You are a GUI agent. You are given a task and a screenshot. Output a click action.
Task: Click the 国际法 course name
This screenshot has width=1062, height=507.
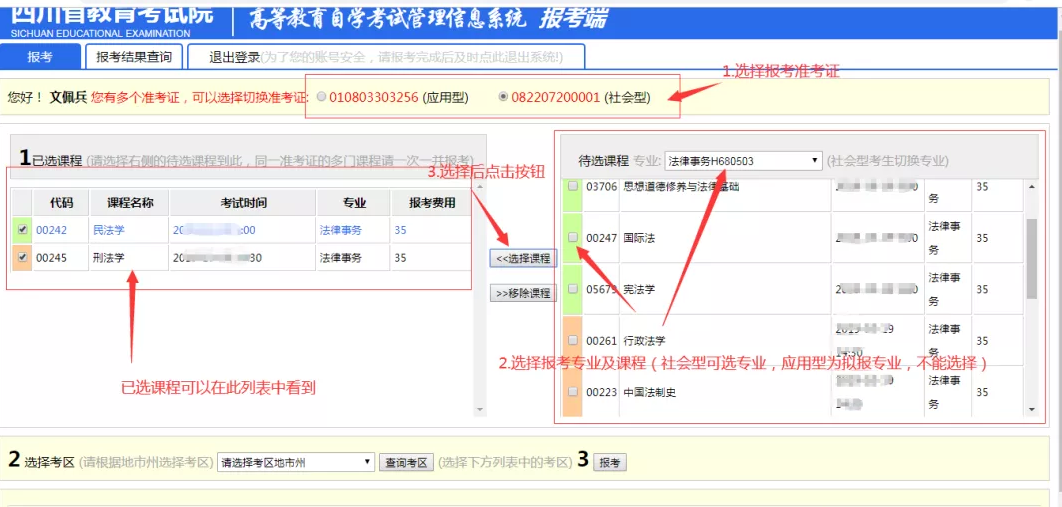pos(639,238)
